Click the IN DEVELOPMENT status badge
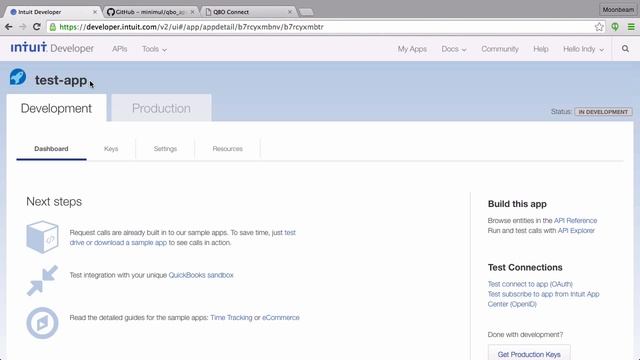 point(603,111)
